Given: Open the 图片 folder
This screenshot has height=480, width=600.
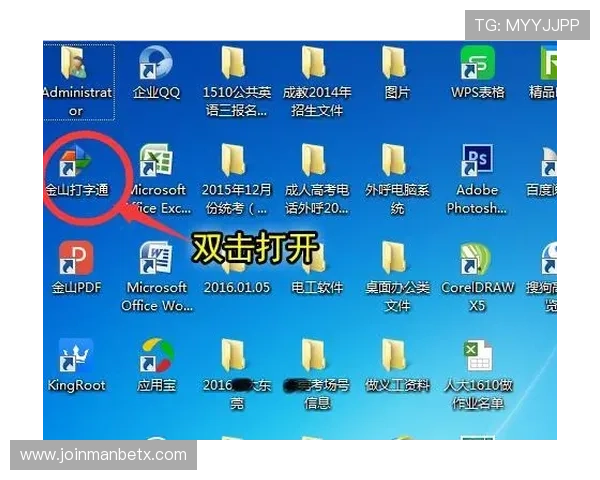Looking at the screenshot, I should point(395,63).
